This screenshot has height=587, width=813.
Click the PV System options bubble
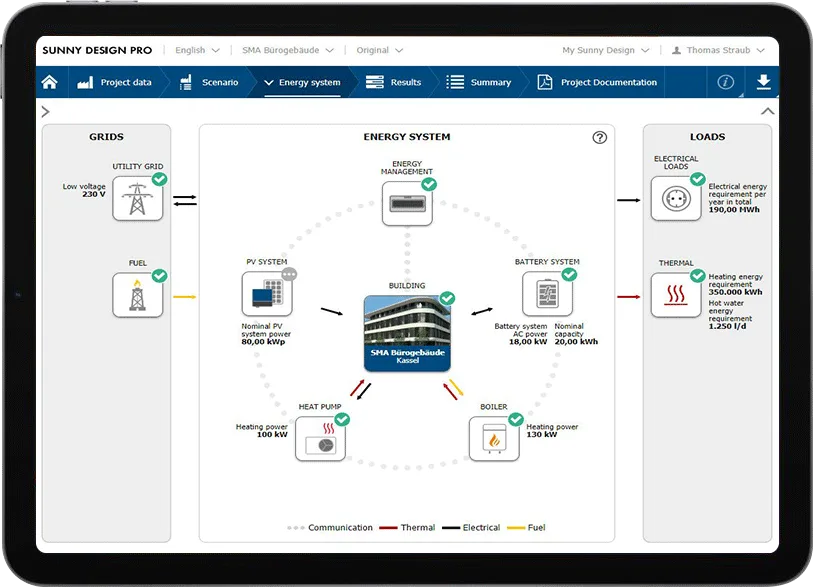coord(289,274)
